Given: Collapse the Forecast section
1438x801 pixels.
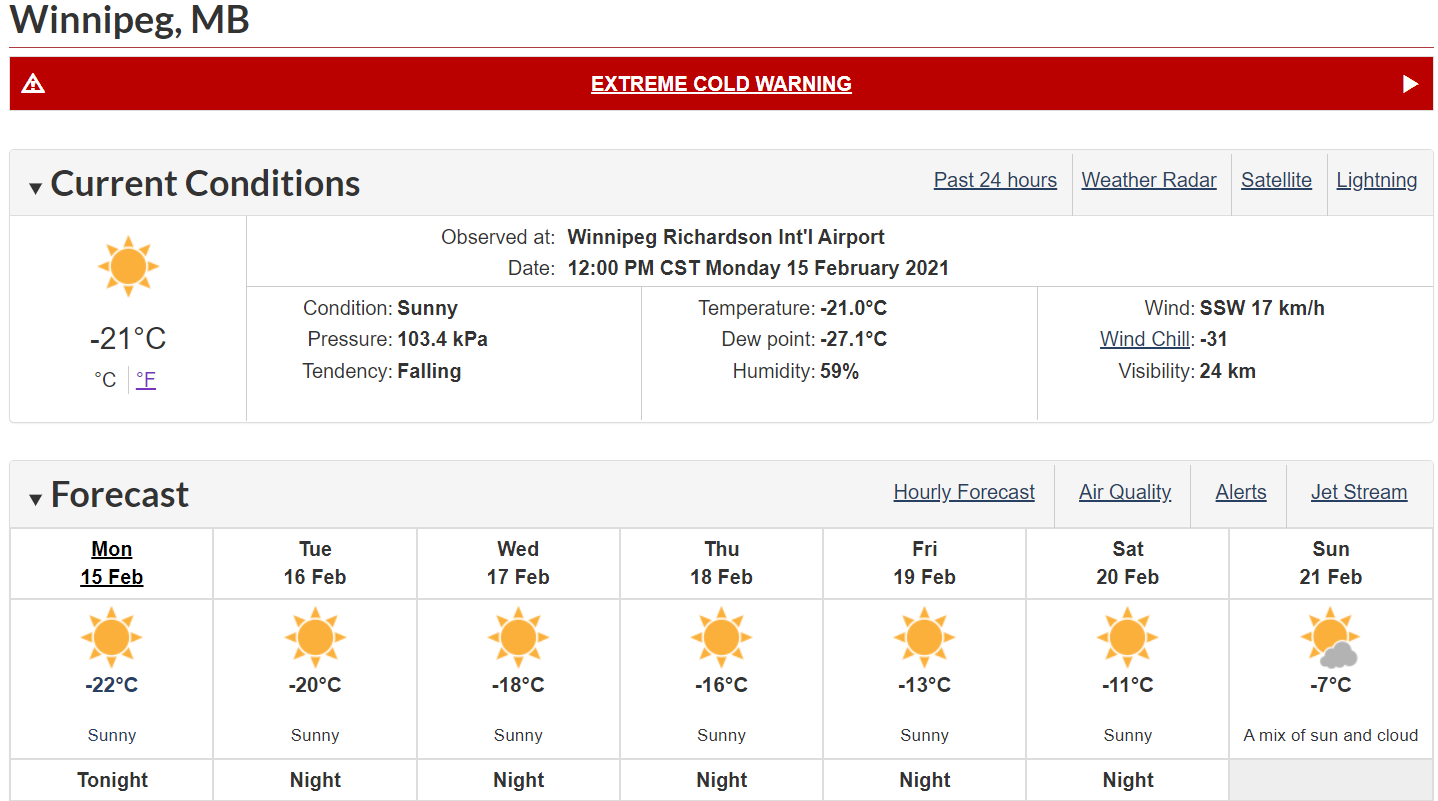Looking at the screenshot, I should coord(36,498).
